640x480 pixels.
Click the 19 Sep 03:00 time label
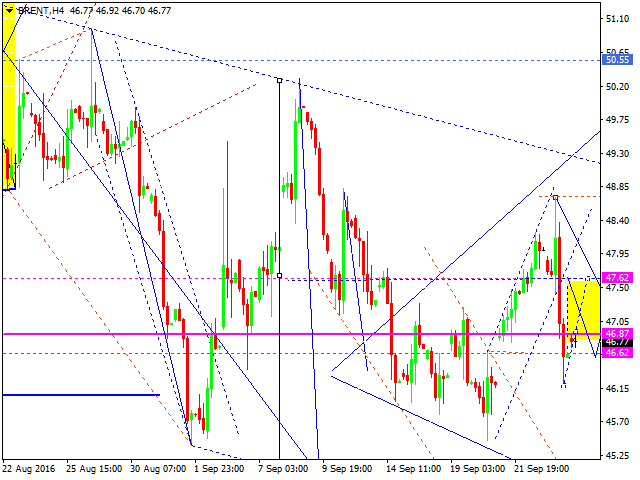(x=478, y=469)
